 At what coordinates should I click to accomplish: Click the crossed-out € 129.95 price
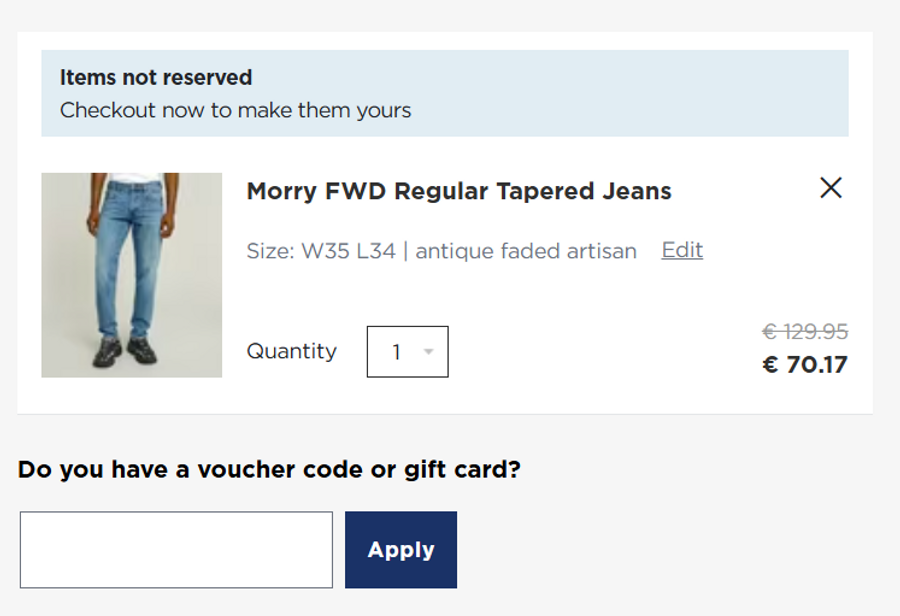(804, 331)
